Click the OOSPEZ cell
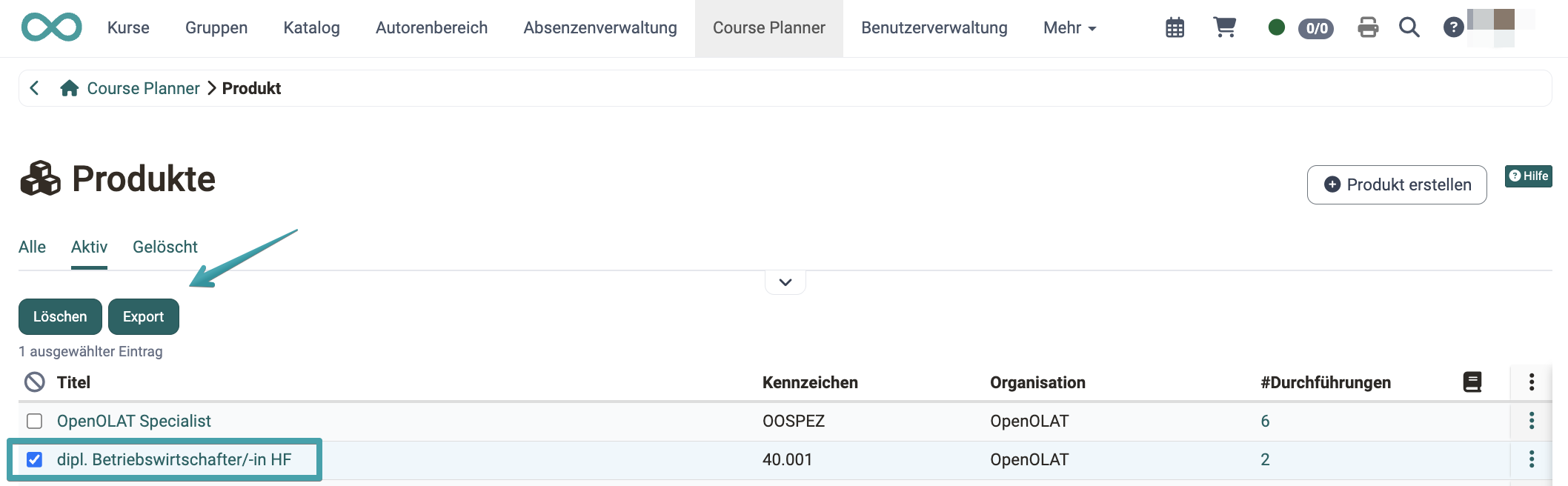Image resolution: width=1568 pixels, height=486 pixels. click(794, 421)
